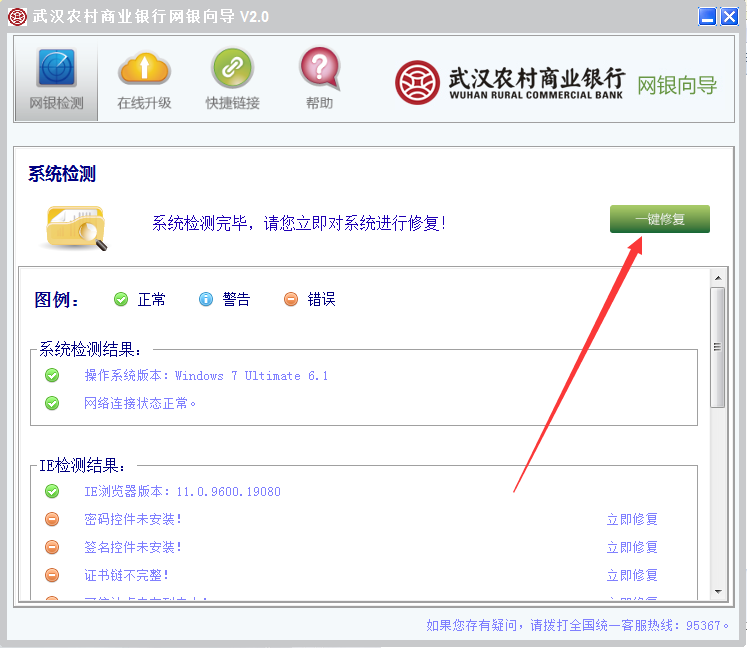
Task: Minimize the 网银向导 window
Action: coord(707,17)
